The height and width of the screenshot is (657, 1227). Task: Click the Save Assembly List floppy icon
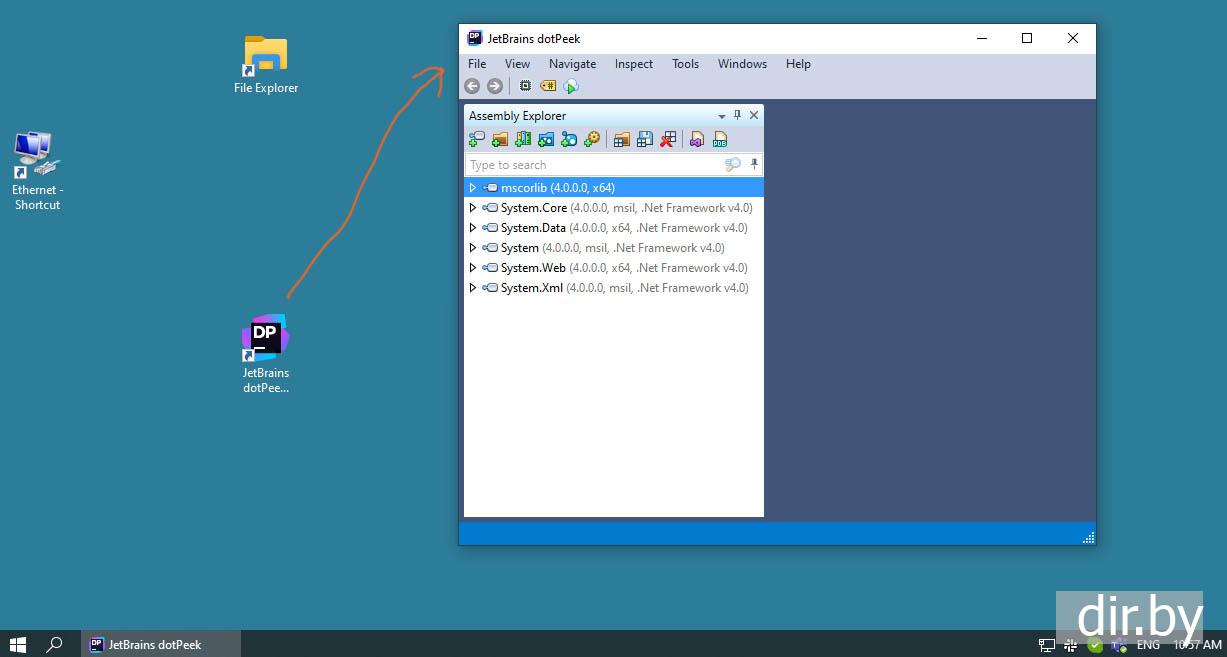[645, 139]
